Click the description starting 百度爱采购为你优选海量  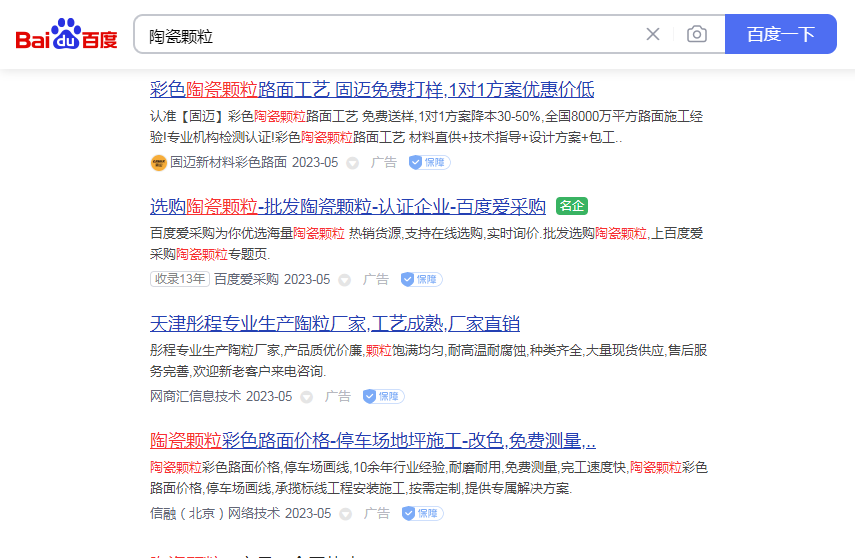coord(426,243)
